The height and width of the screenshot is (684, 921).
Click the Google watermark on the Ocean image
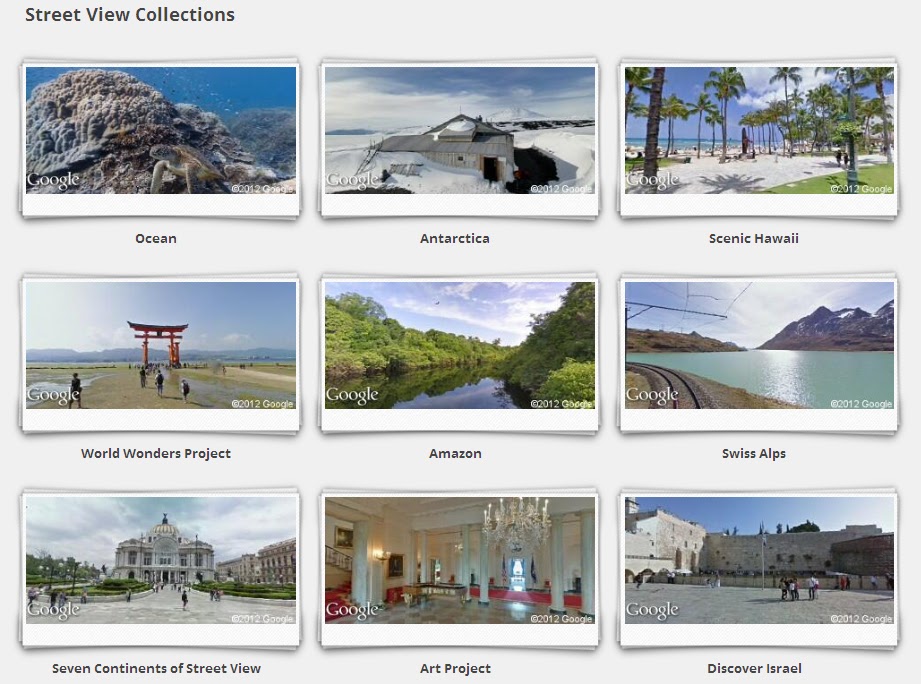[52, 178]
